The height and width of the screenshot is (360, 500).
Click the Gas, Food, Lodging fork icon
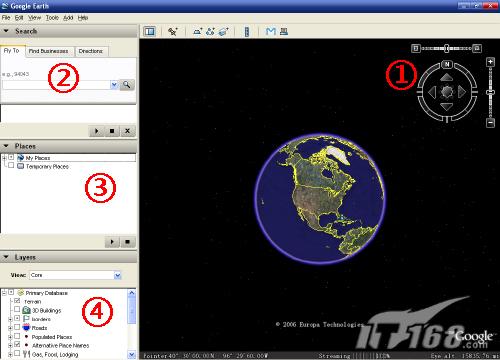[26, 354]
